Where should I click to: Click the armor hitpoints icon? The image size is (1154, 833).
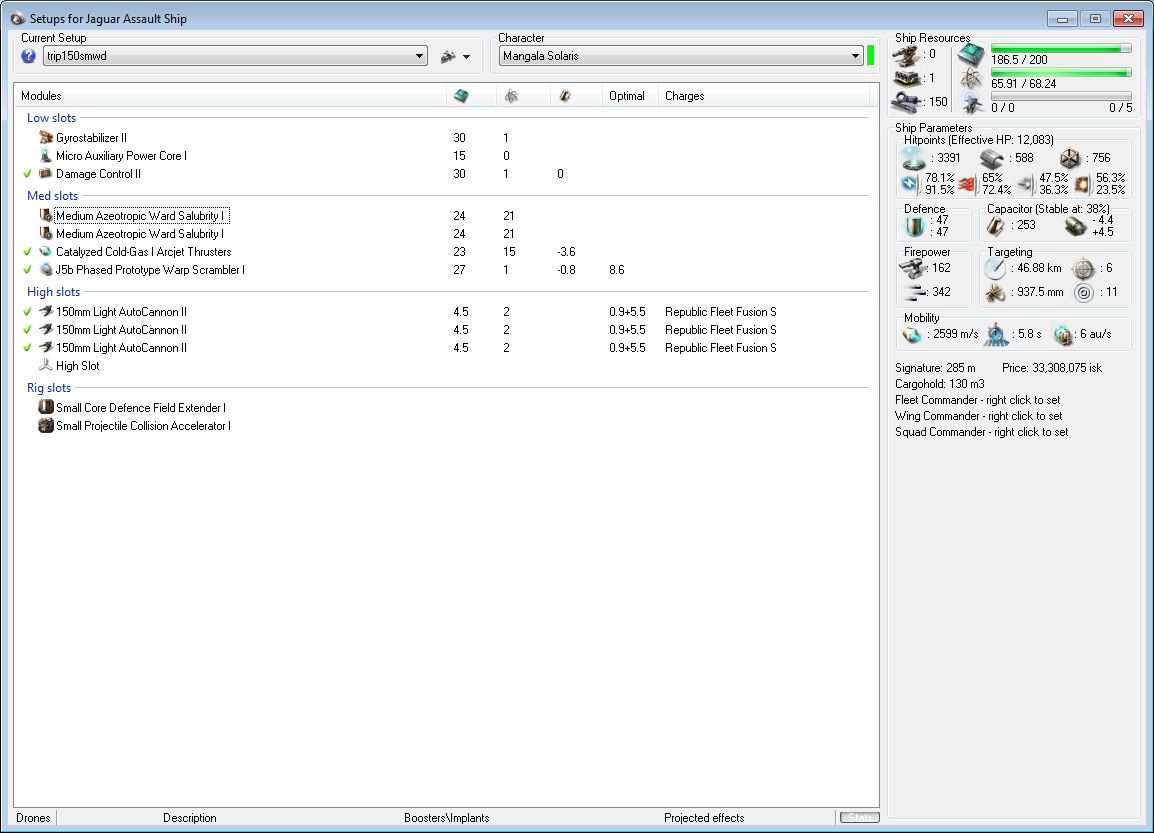991,158
